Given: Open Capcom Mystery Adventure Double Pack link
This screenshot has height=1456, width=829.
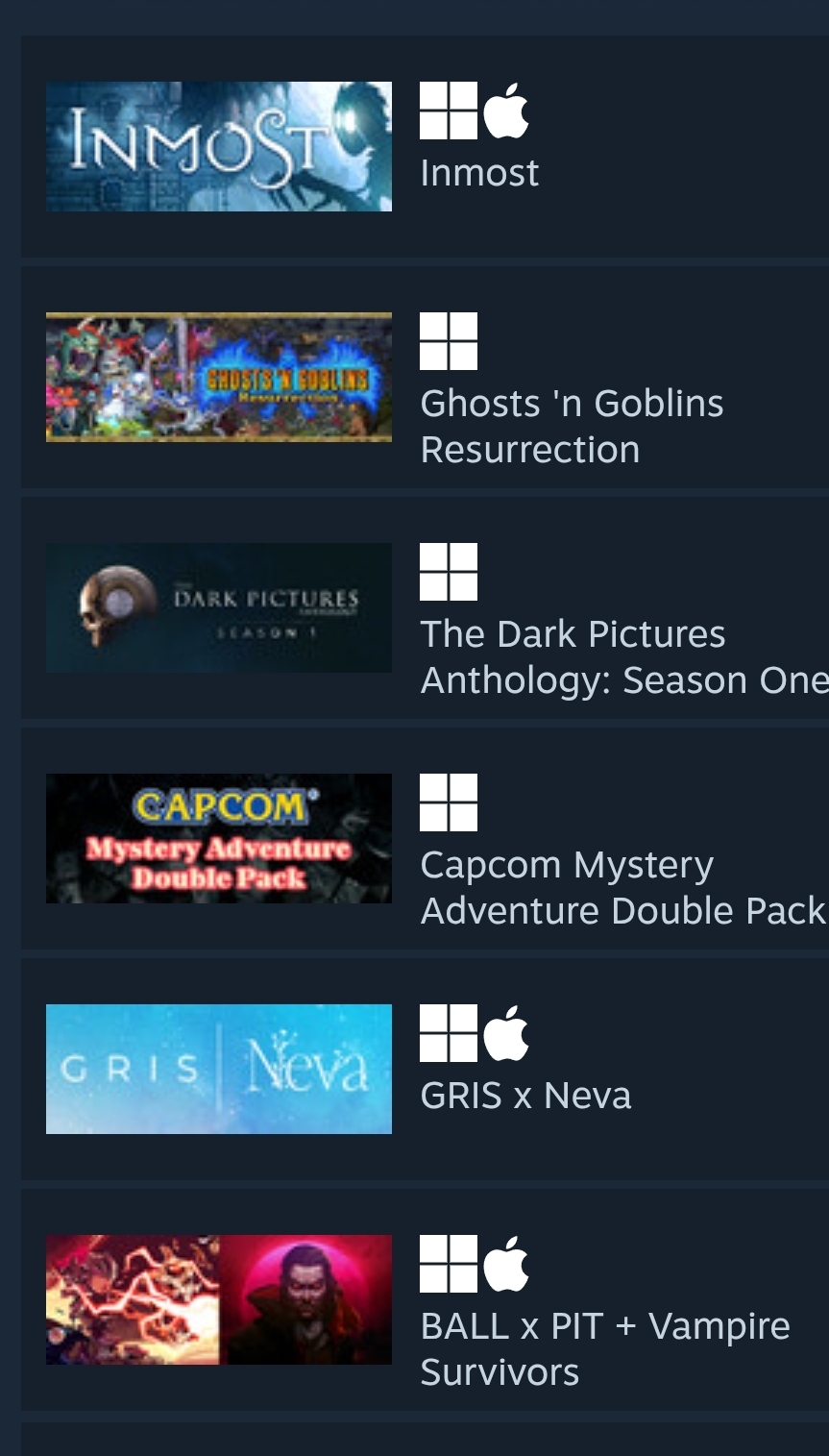Looking at the screenshot, I should coord(623,888).
